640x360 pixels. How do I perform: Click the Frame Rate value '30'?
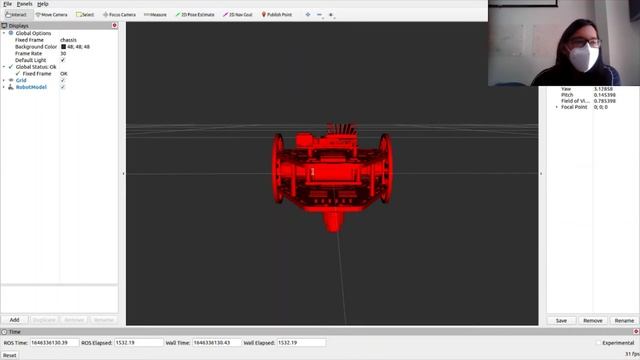63,53
